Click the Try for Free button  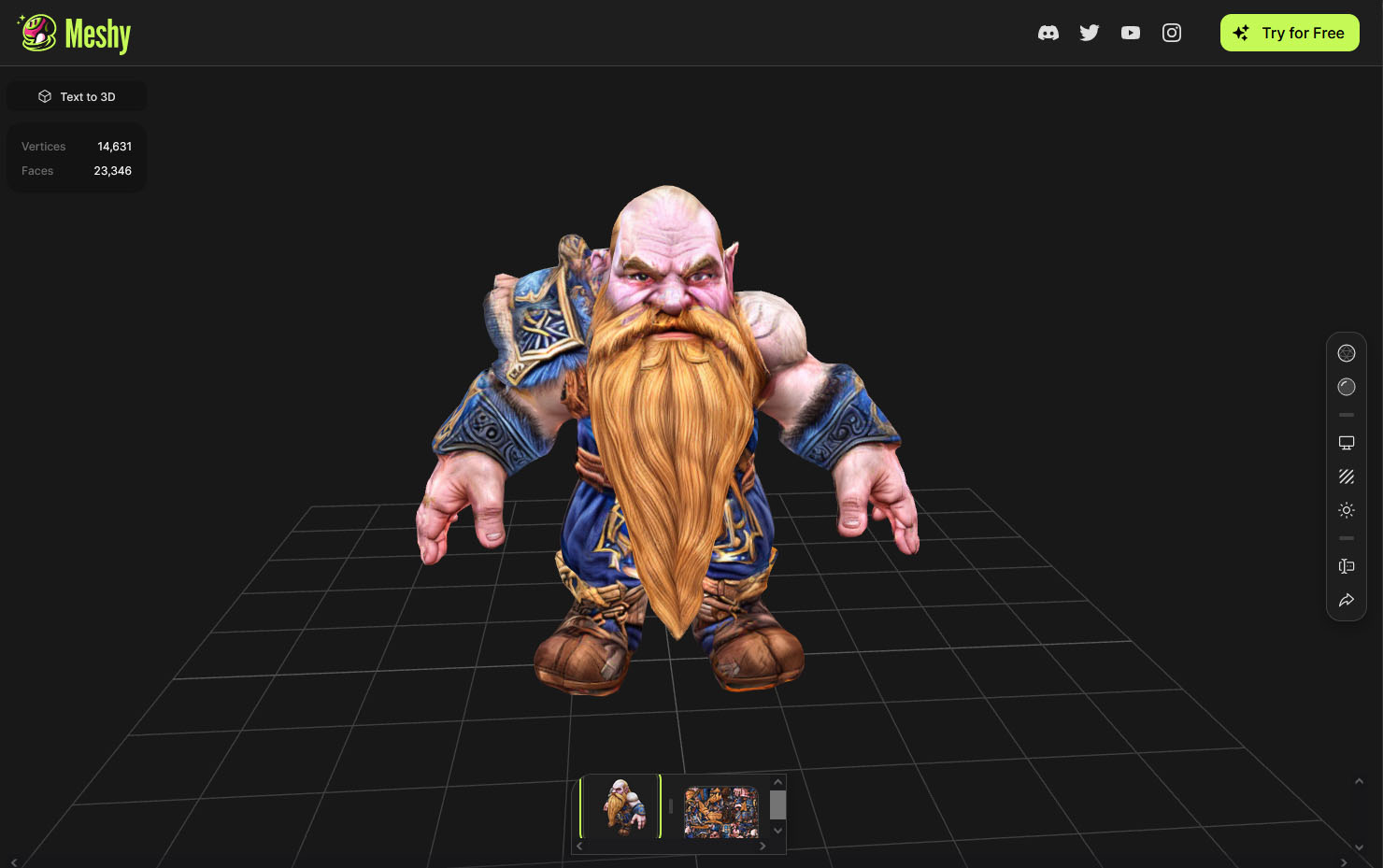click(x=1290, y=33)
